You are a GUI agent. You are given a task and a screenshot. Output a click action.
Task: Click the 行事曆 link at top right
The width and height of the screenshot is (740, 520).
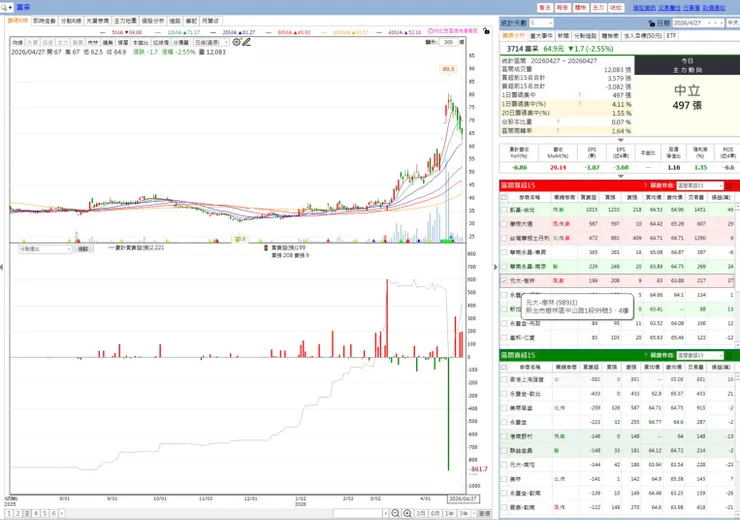click(691, 8)
